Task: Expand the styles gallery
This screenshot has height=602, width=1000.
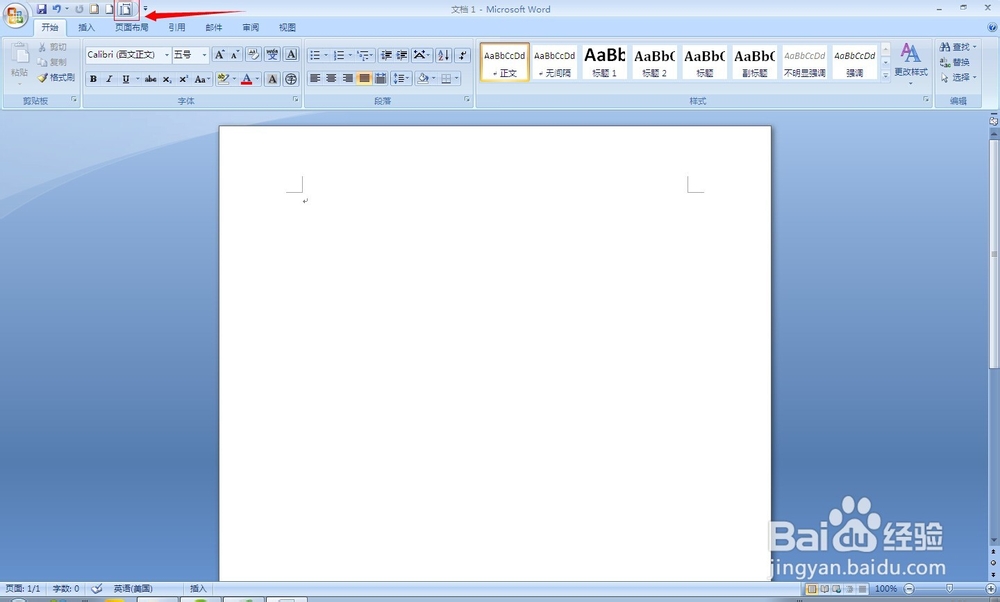Action: coord(885,75)
